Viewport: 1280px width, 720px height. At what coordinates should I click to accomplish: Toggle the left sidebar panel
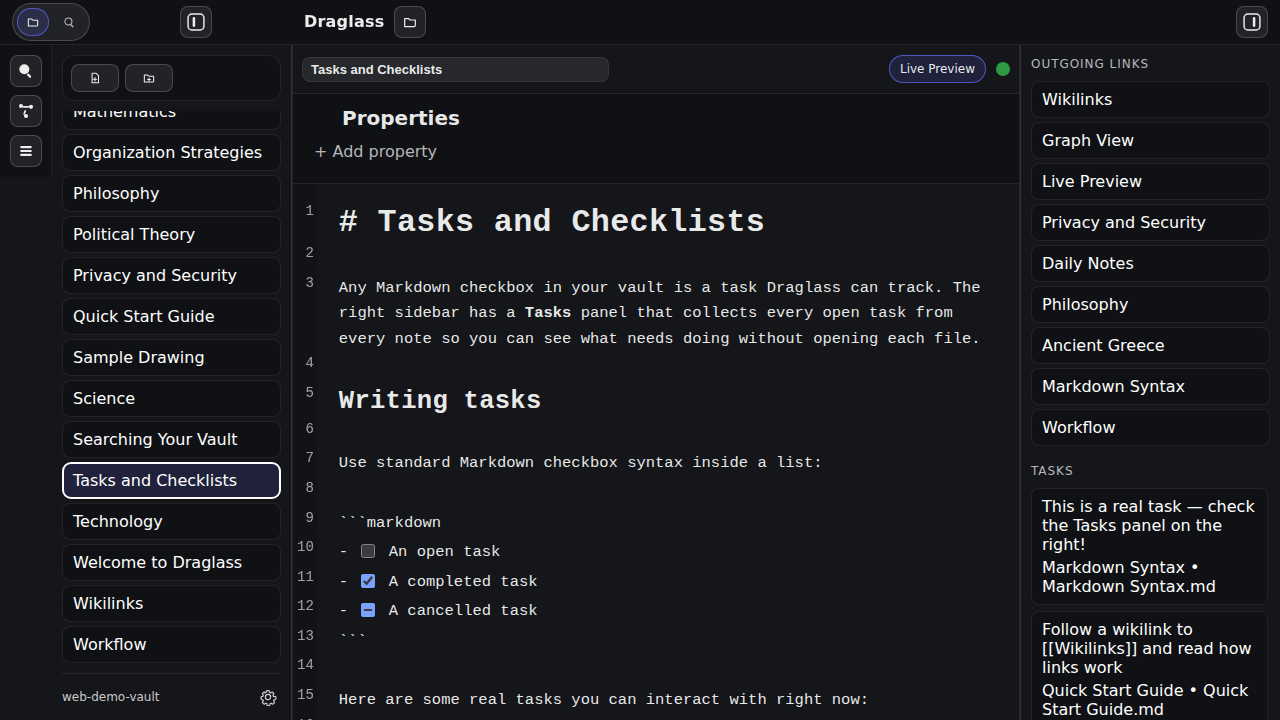tap(196, 22)
